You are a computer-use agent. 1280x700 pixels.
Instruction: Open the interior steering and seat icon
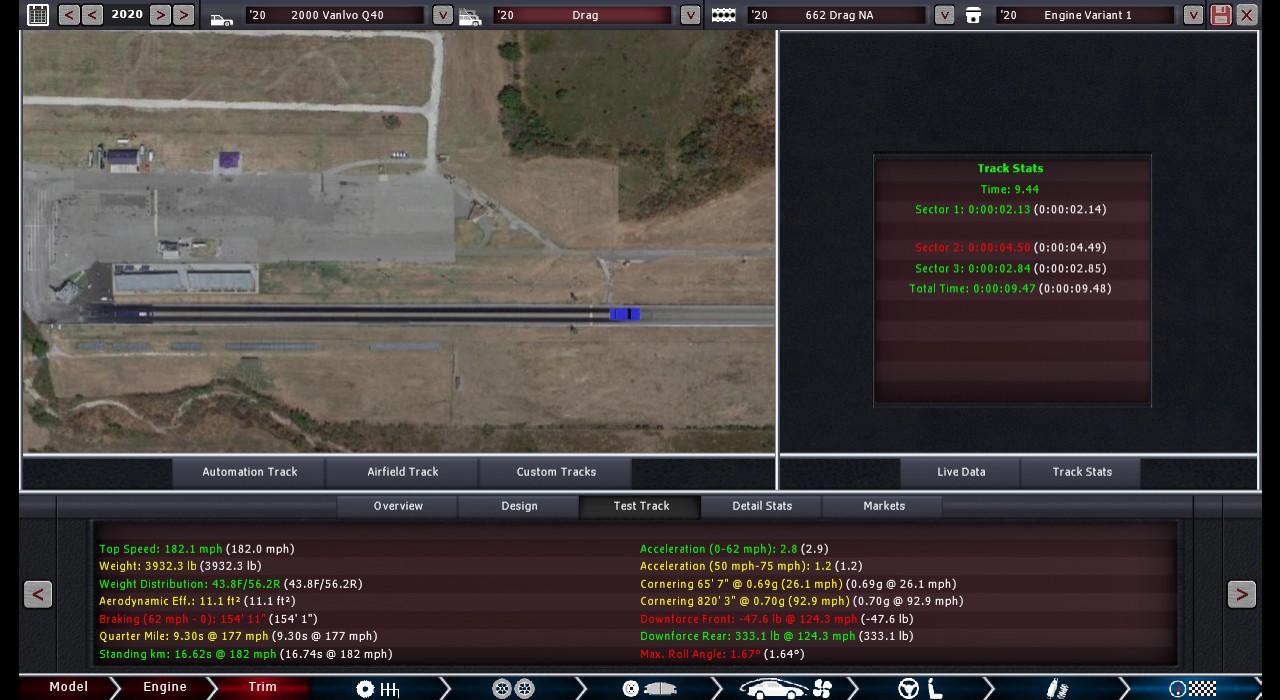point(920,688)
